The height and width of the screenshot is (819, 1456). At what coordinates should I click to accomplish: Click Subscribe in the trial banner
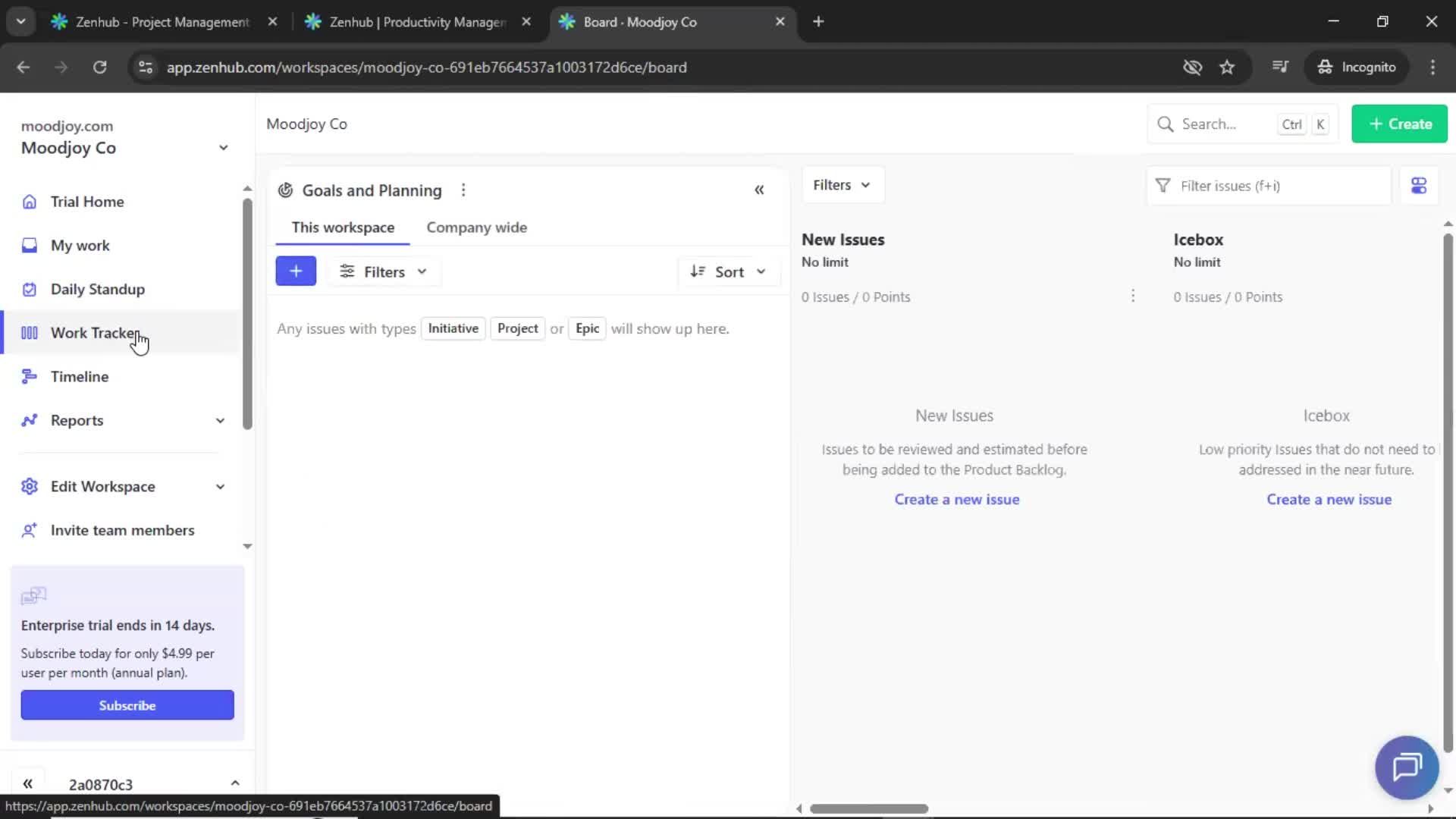pyautogui.click(x=127, y=704)
